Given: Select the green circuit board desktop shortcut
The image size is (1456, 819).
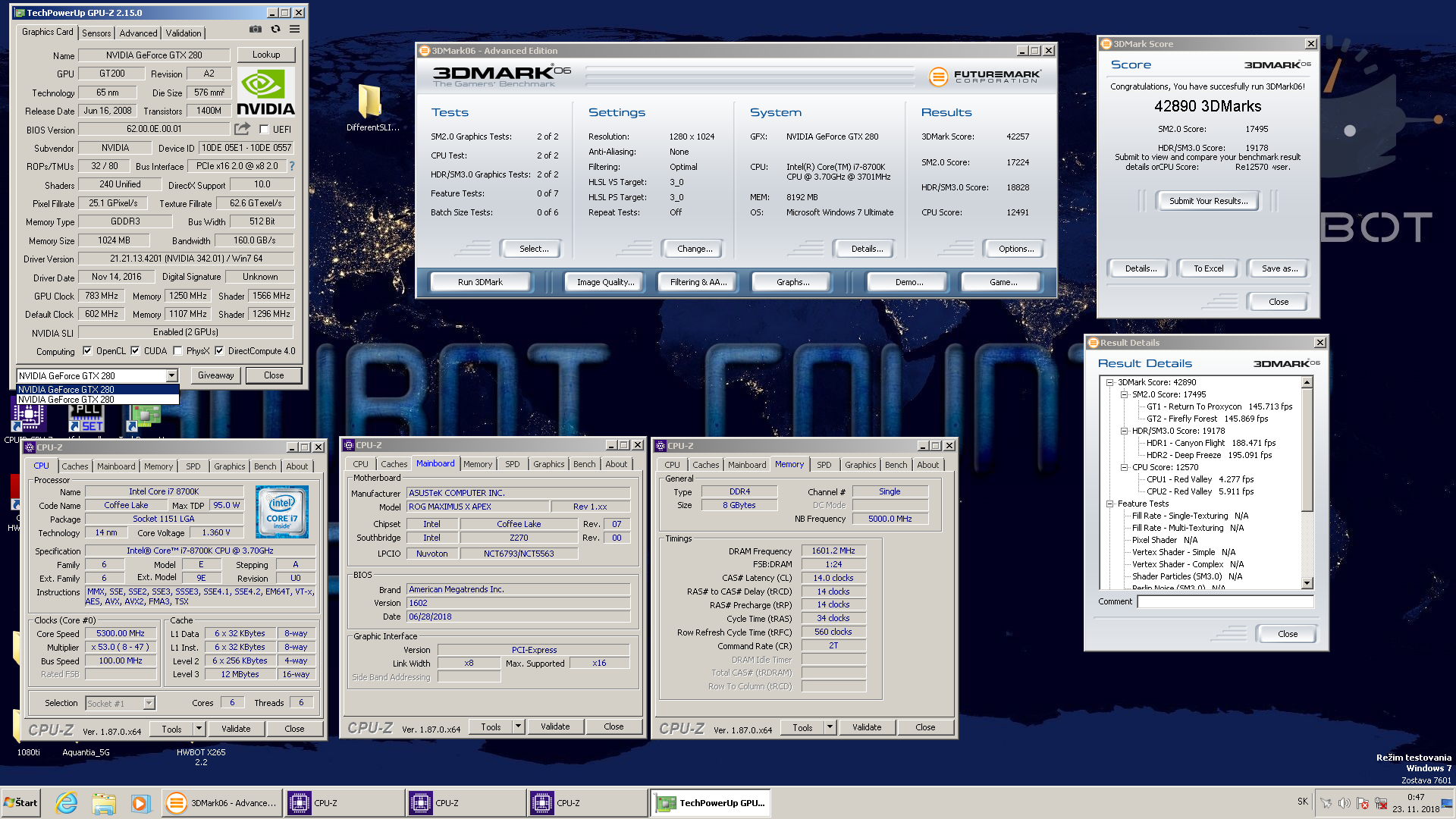Looking at the screenshot, I should tap(144, 417).
